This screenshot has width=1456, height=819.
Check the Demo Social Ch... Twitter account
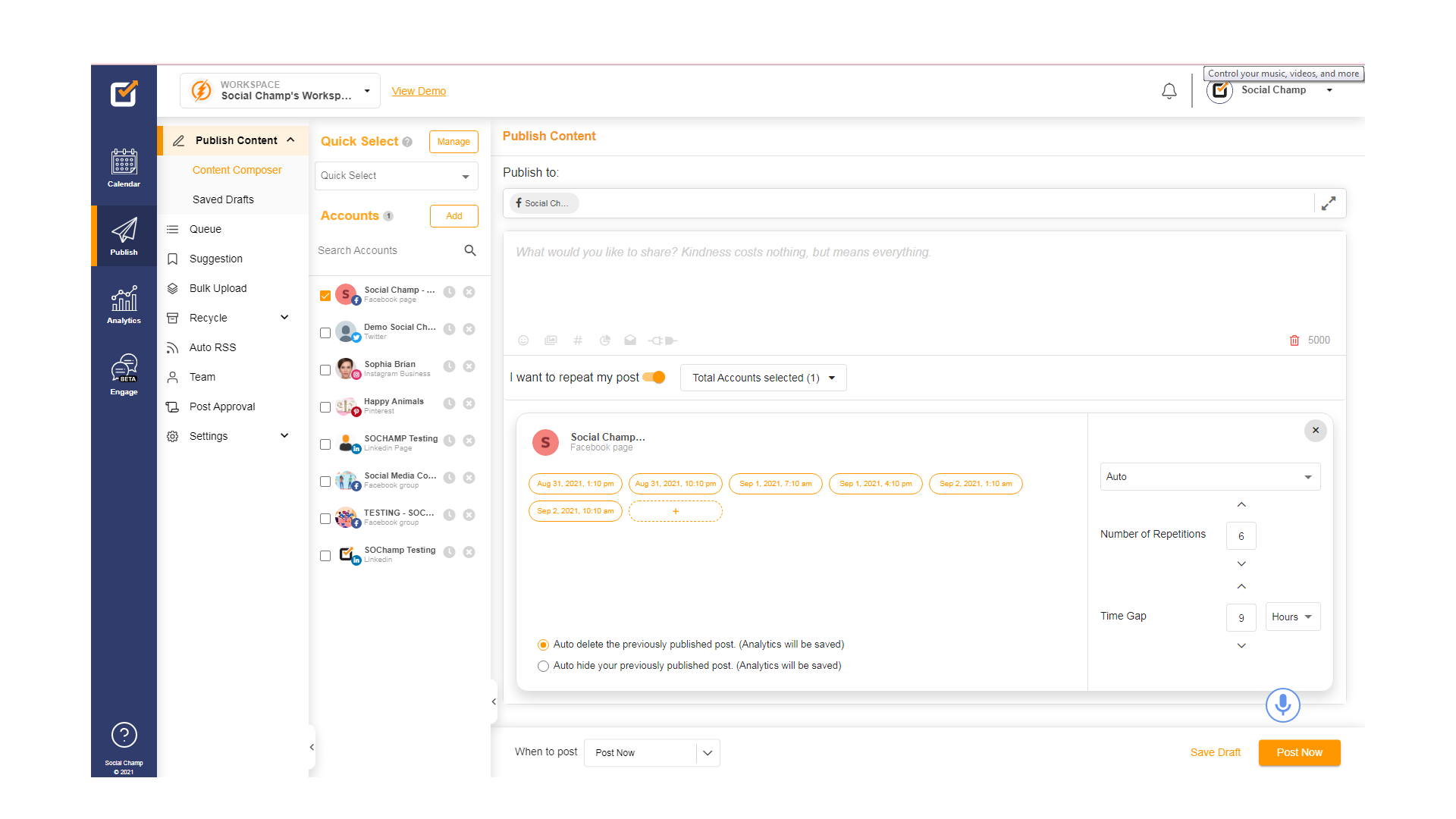[325, 333]
